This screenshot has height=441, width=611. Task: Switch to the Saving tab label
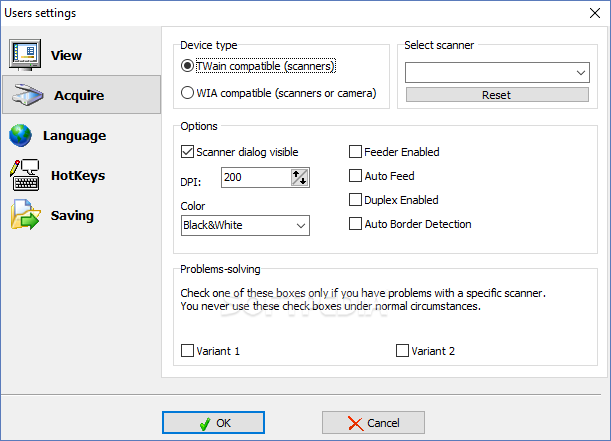(x=72, y=215)
